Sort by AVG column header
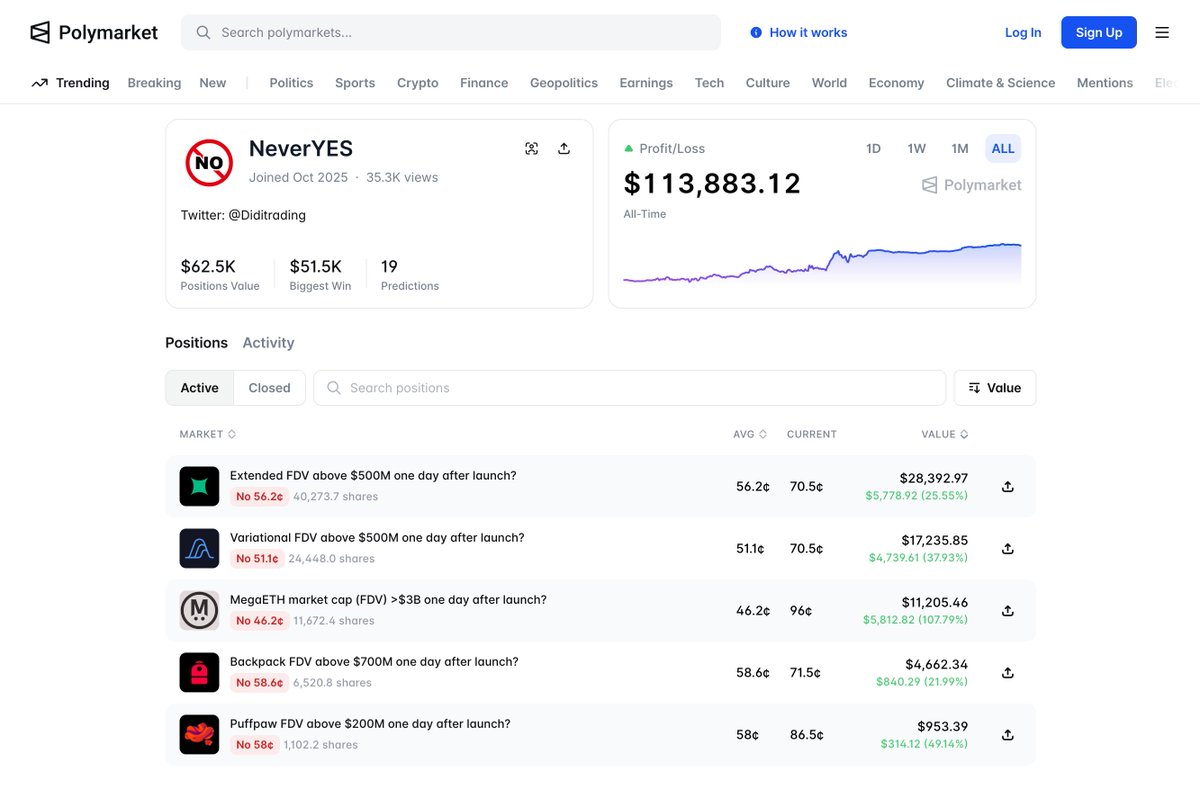Image resolution: width=1200 pixels, height=790 pixels. (750, 434)
